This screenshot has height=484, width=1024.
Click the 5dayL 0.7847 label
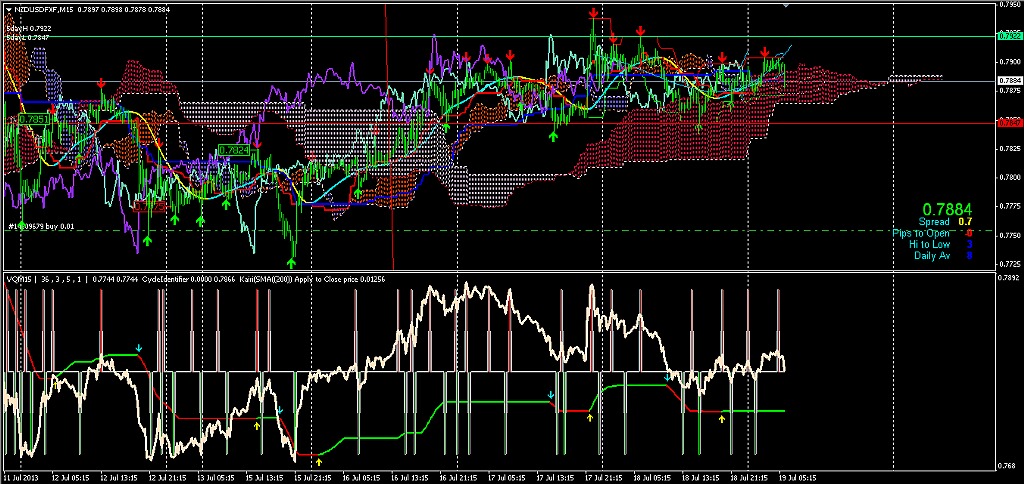(x=28, y=38)
